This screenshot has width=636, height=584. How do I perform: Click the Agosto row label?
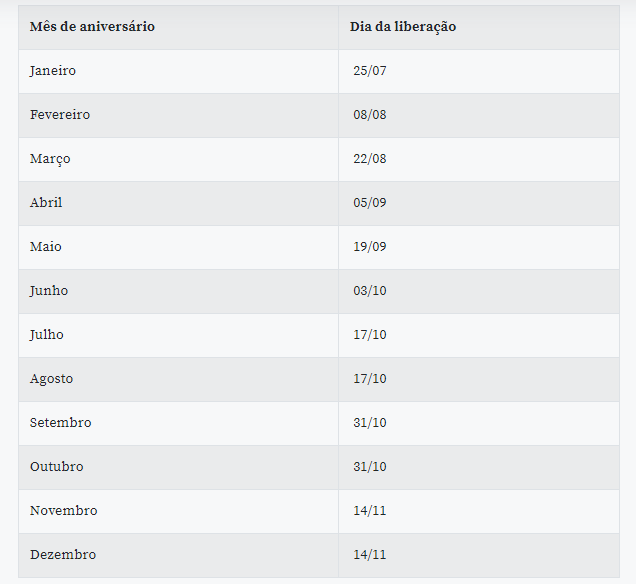click(x=51, y=379)
